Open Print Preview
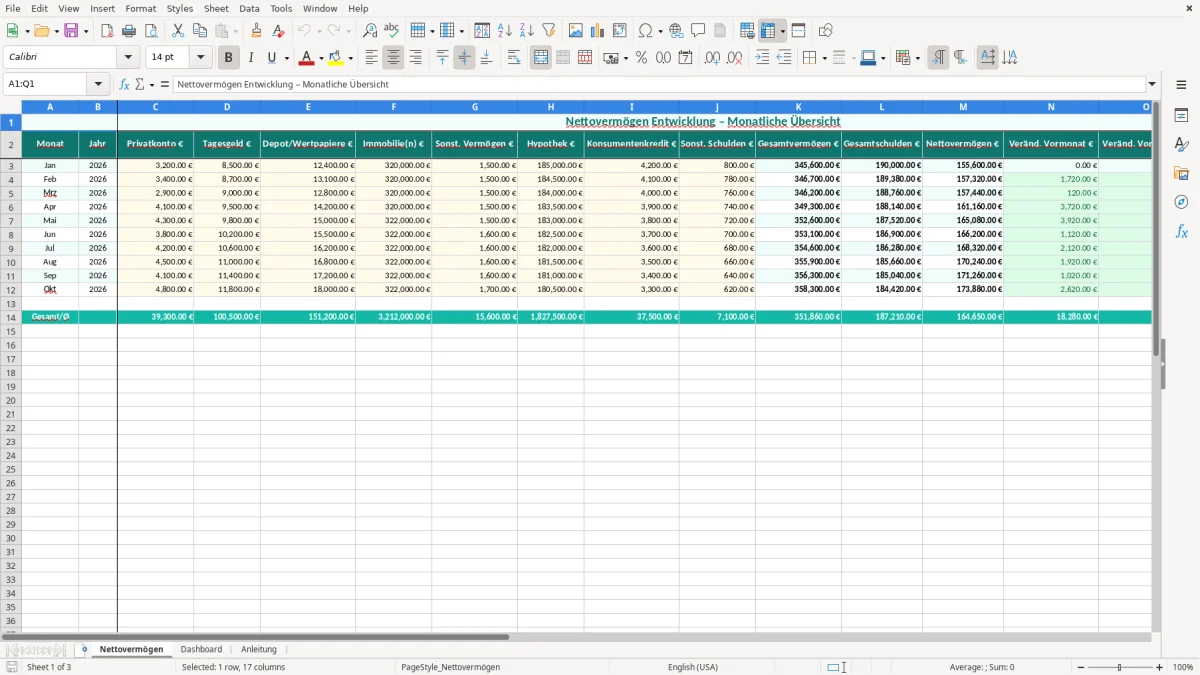 (x=150, y=31)
